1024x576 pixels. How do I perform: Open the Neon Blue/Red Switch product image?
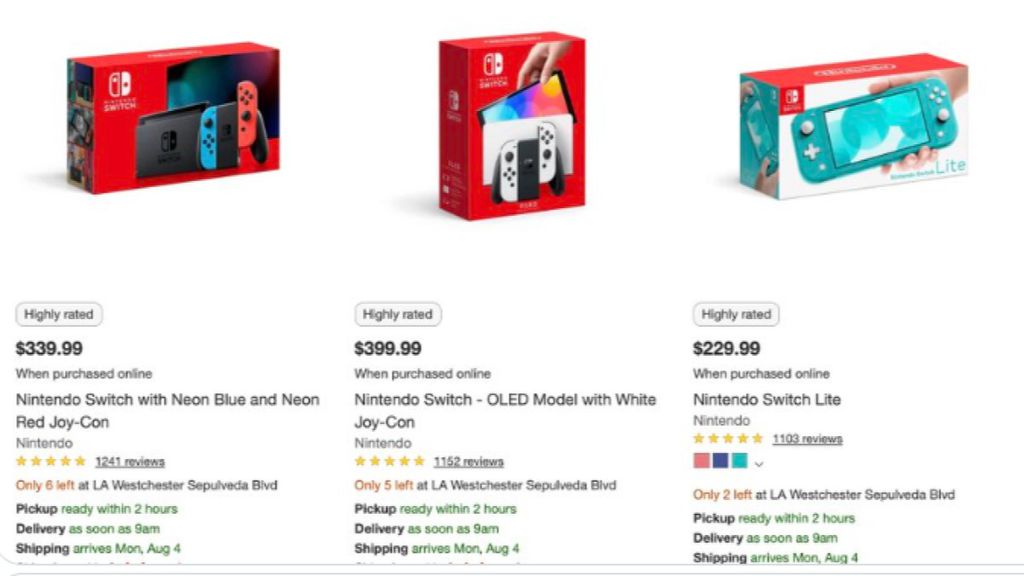174,120
